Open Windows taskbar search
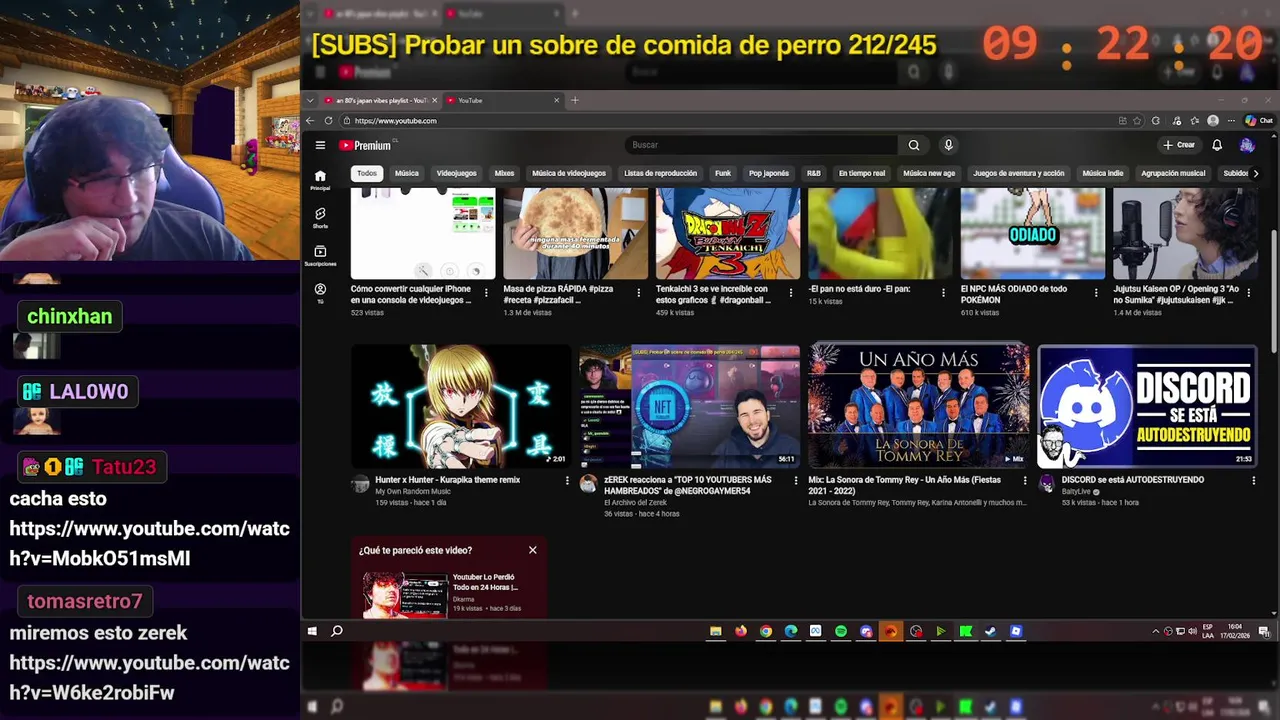The height and width of the screenshot is (720, 1280). click(337, 631)
